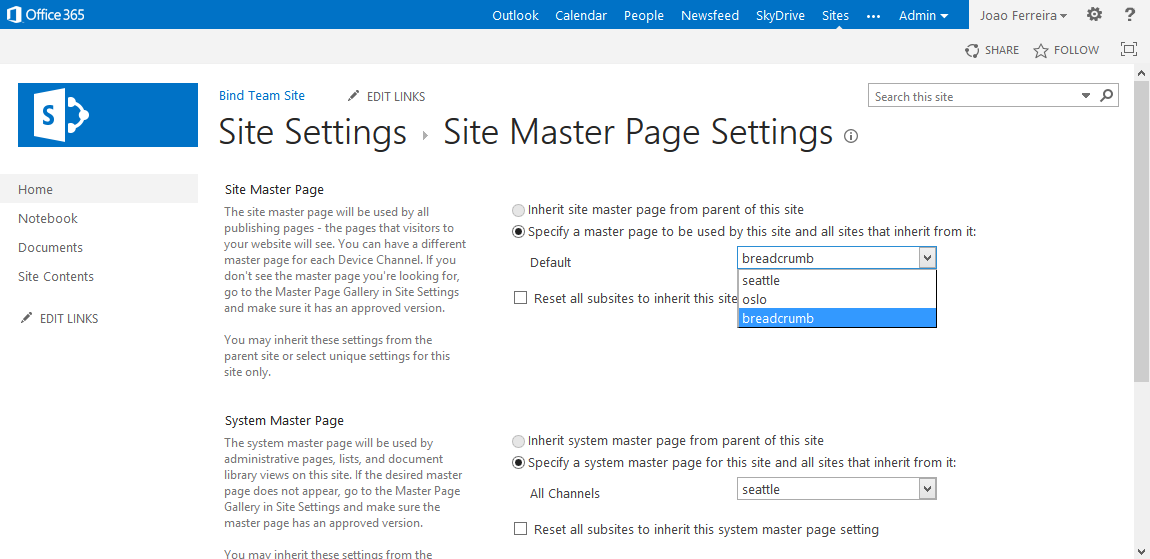Open Calendar from the top bar
The width and height of the screenshot is (1150, 559).
click(x=581, y=15)
